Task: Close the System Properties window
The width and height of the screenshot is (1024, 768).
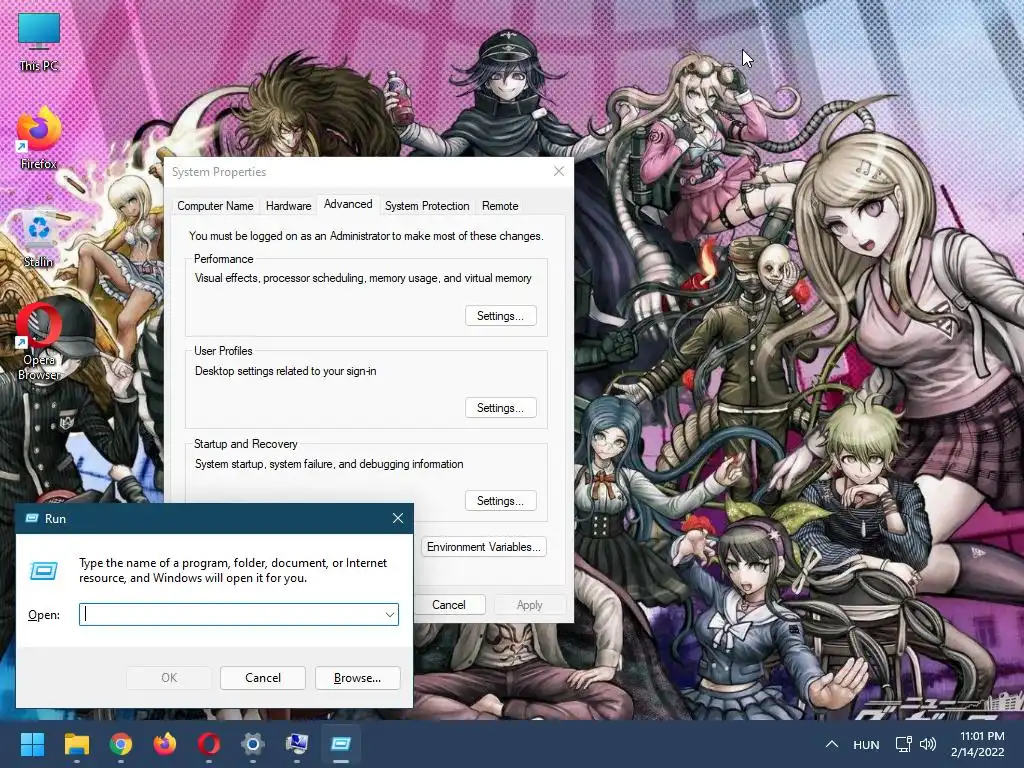Action: click(x=559, y=172)
